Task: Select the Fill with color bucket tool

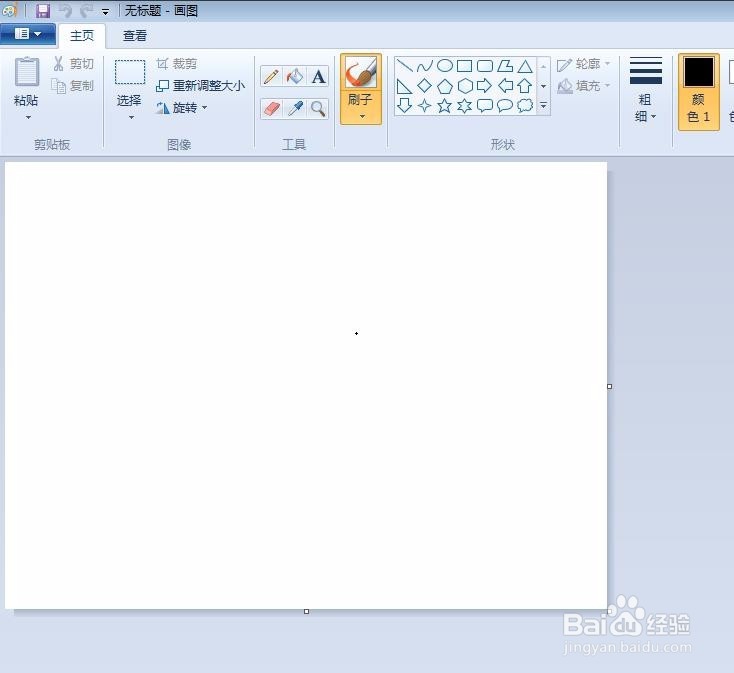Action: (295, 76)
